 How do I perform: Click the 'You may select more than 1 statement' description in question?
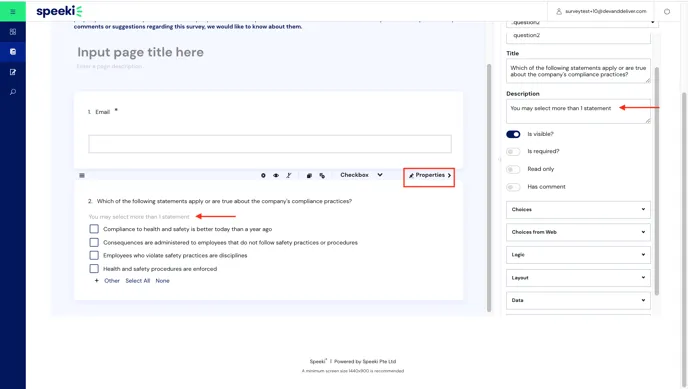pos(139,217)
